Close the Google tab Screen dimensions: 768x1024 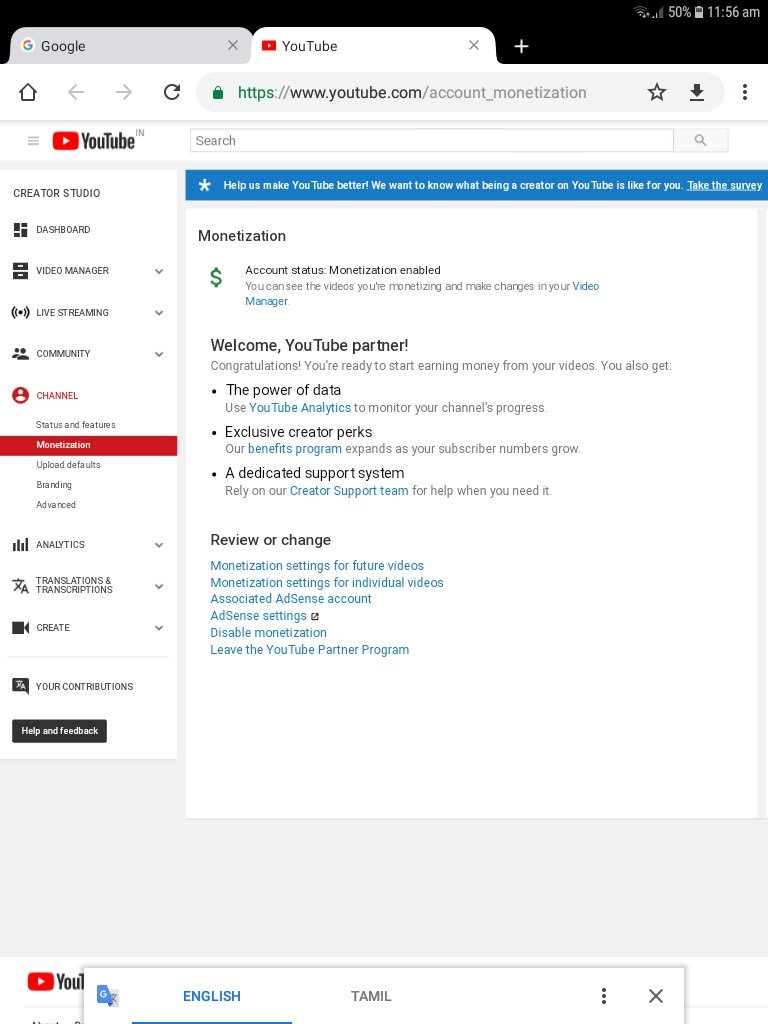232,45
